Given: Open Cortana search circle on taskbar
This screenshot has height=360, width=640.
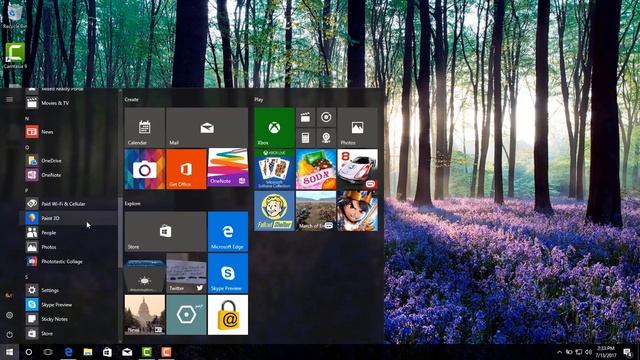Looking at the screenshot, I should pos(29,352).
